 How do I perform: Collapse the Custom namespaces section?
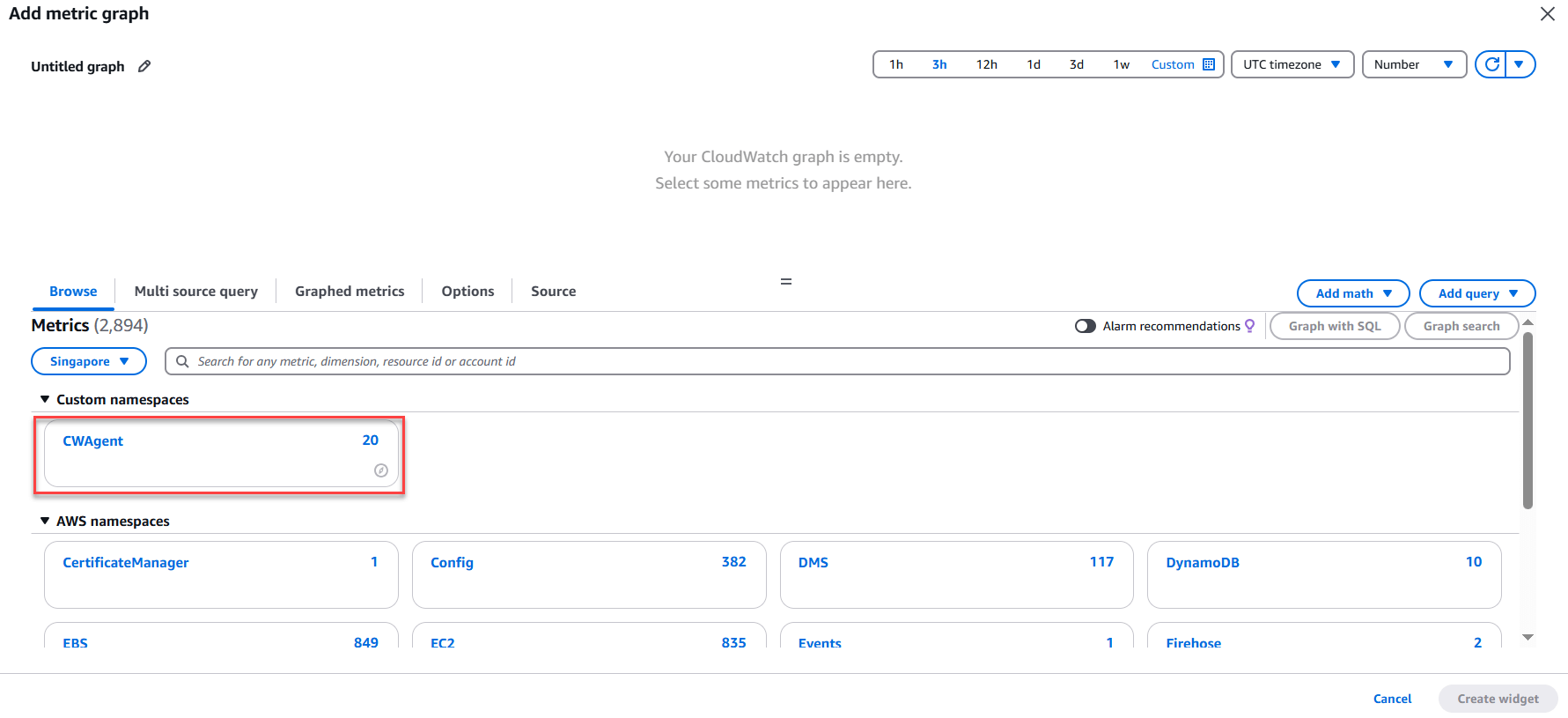tap(45, 399)
